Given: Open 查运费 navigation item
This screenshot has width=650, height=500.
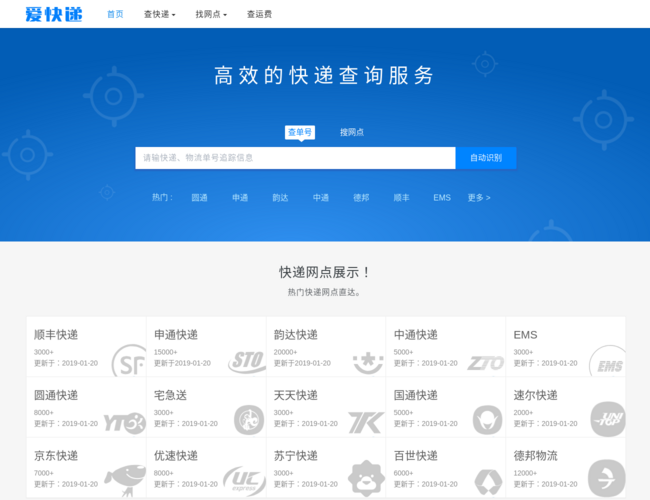Looking at the screenshot, I should 260,15.
